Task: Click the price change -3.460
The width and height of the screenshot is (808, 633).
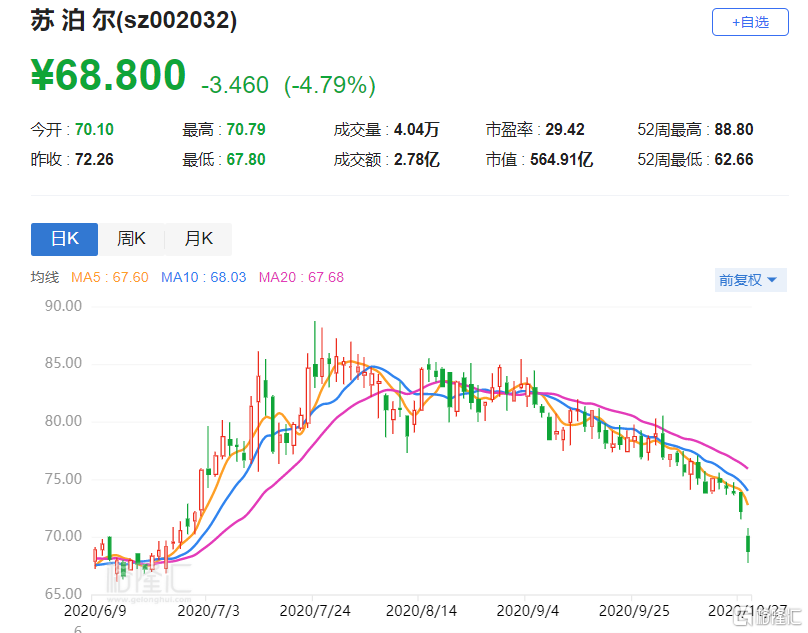Action: 235,85
